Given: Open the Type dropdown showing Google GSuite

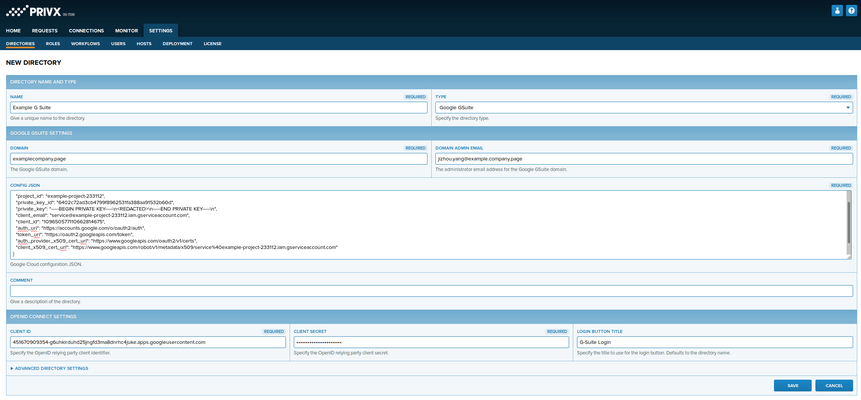Looking at the screenshot, I should point(644,107).
